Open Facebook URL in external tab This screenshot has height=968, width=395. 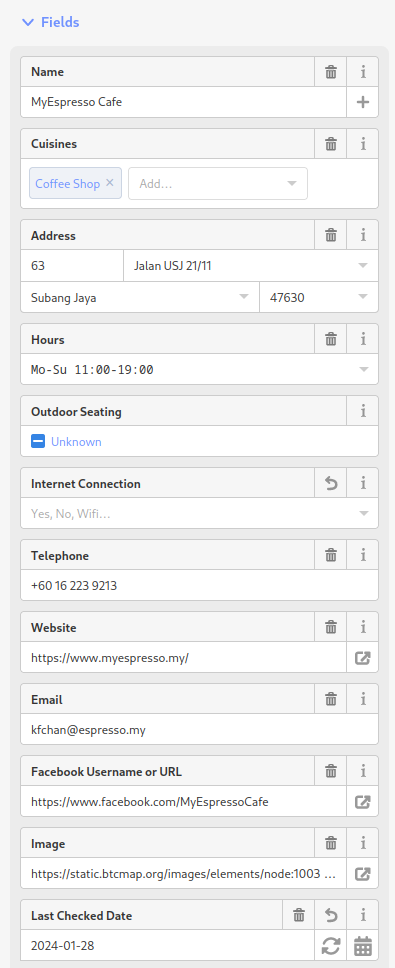363,802
